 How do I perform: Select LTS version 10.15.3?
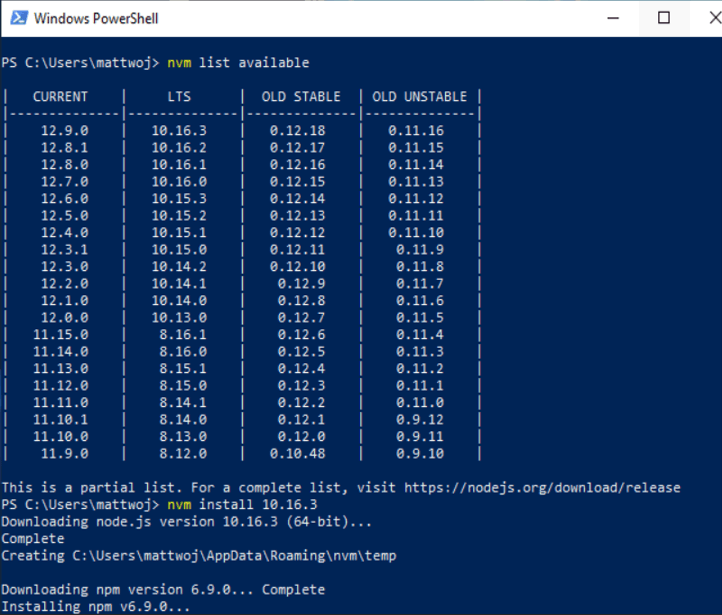(x=180, y=199)
